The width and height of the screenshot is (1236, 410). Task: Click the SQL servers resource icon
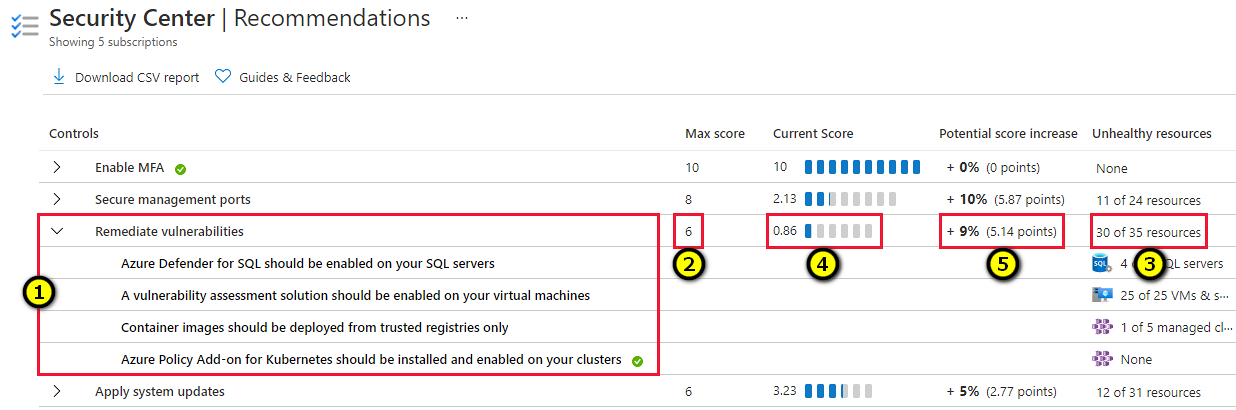click(x=1102, y=264)
